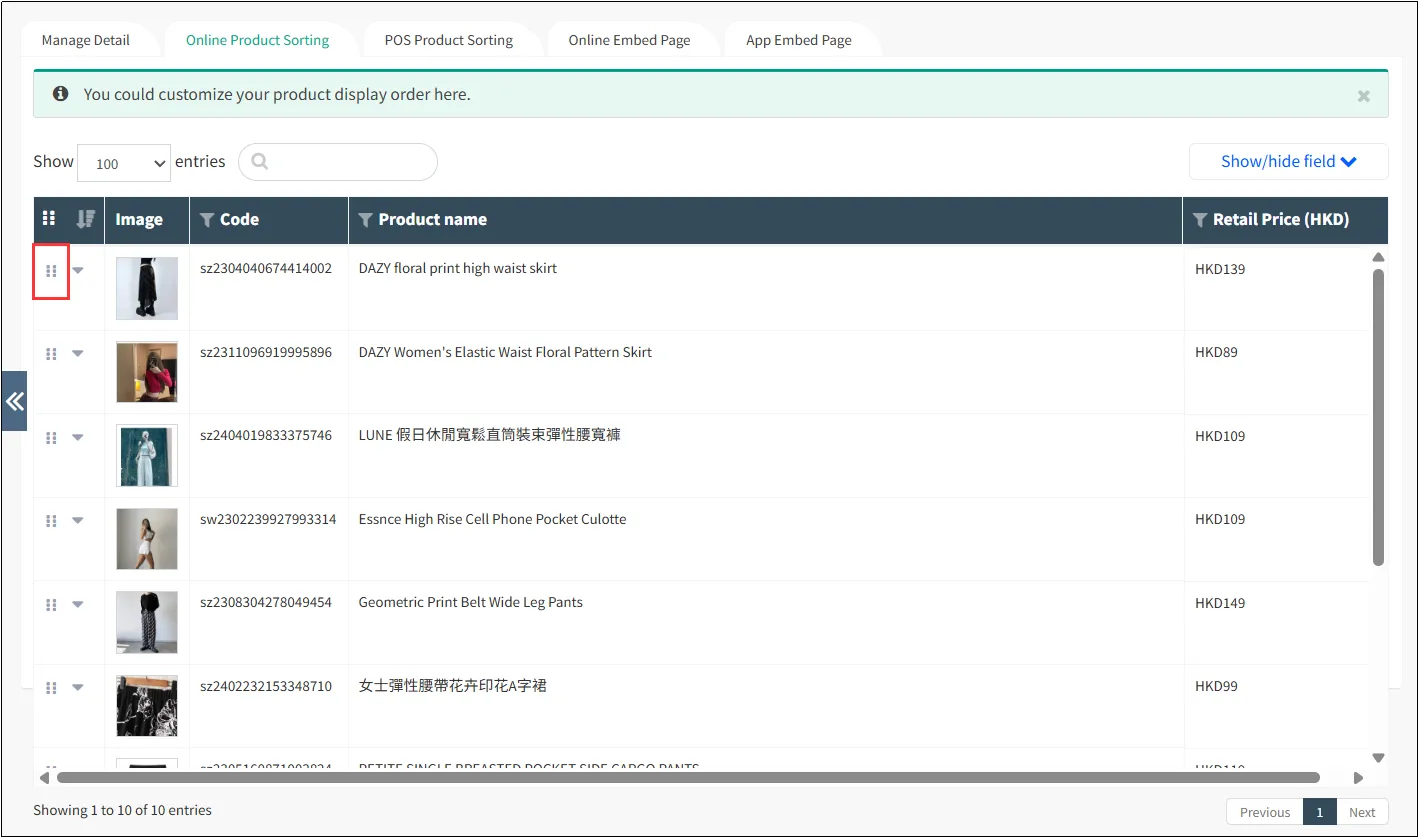Viewport: 1420px width, 839px height.
Task: Click the sort order icon in table header
Action: click(x=86, y=219)
